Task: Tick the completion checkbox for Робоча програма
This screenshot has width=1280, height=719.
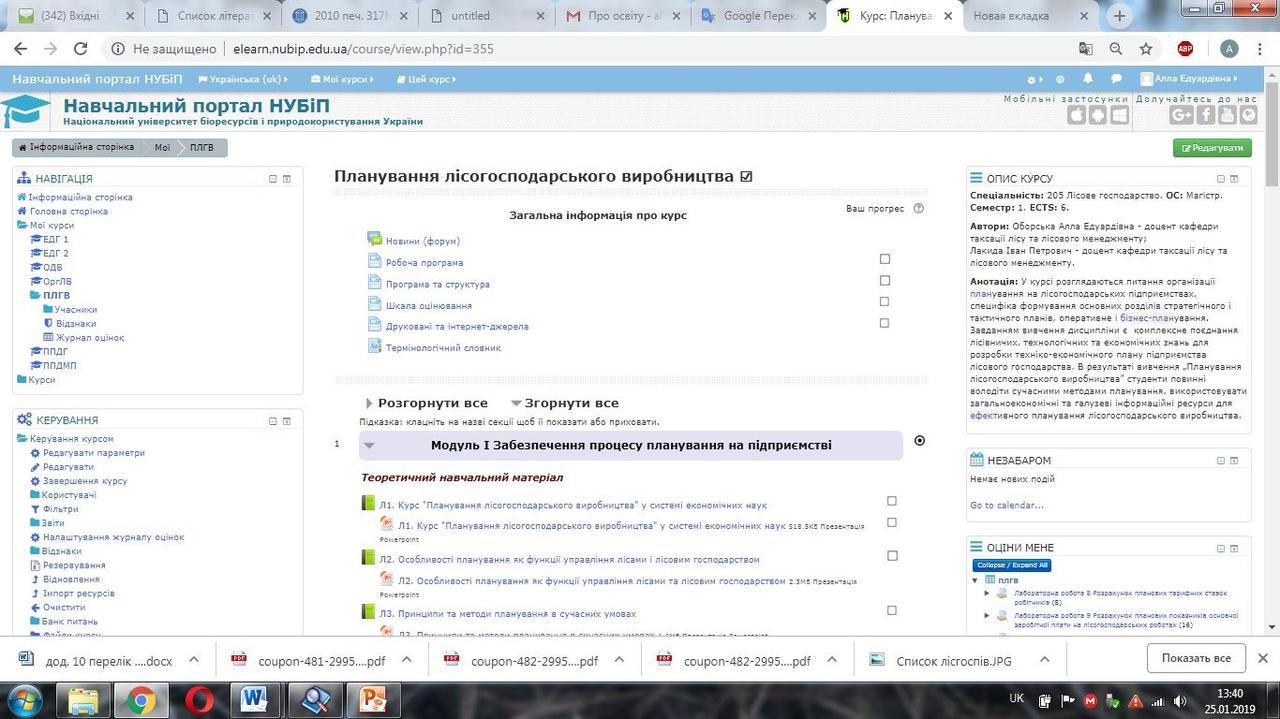Action: (884, 259)
